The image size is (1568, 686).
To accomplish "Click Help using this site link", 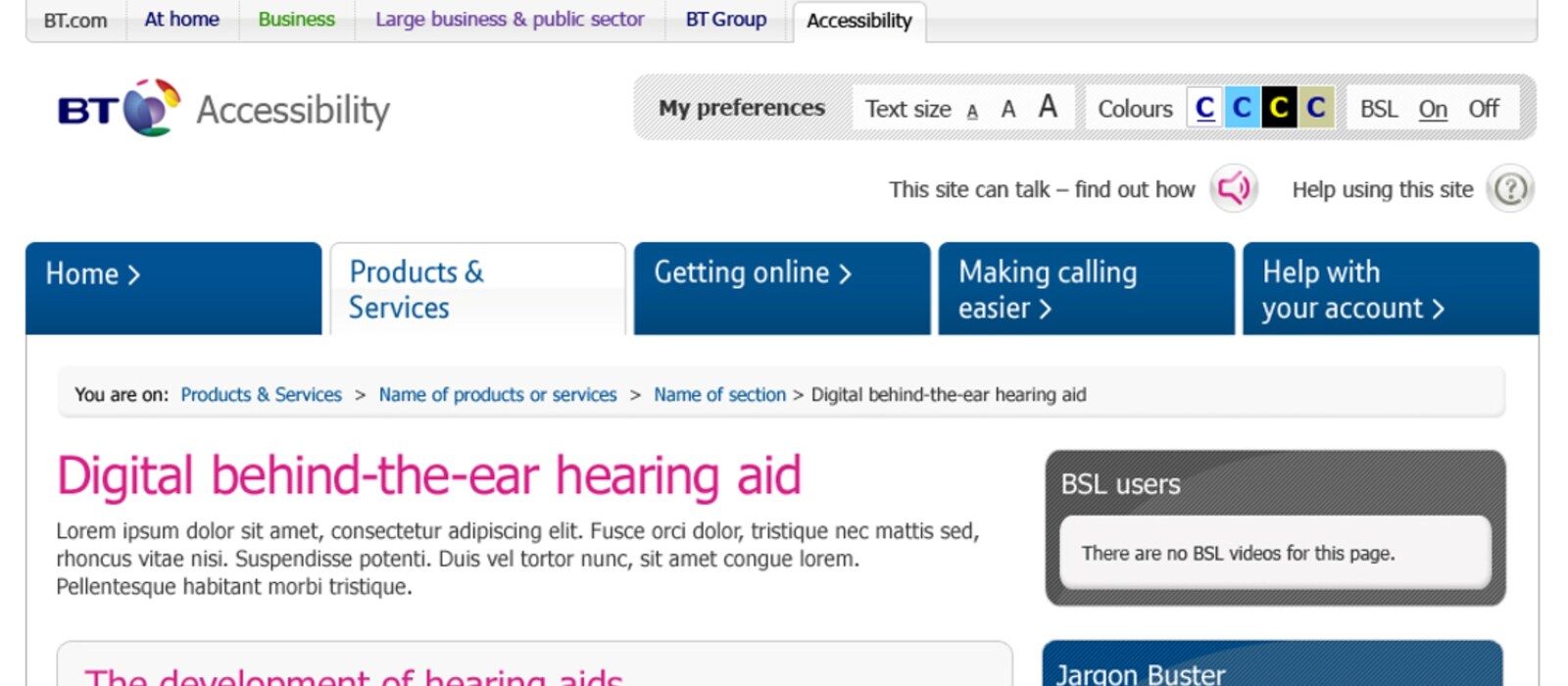I will pos(1383,189).
